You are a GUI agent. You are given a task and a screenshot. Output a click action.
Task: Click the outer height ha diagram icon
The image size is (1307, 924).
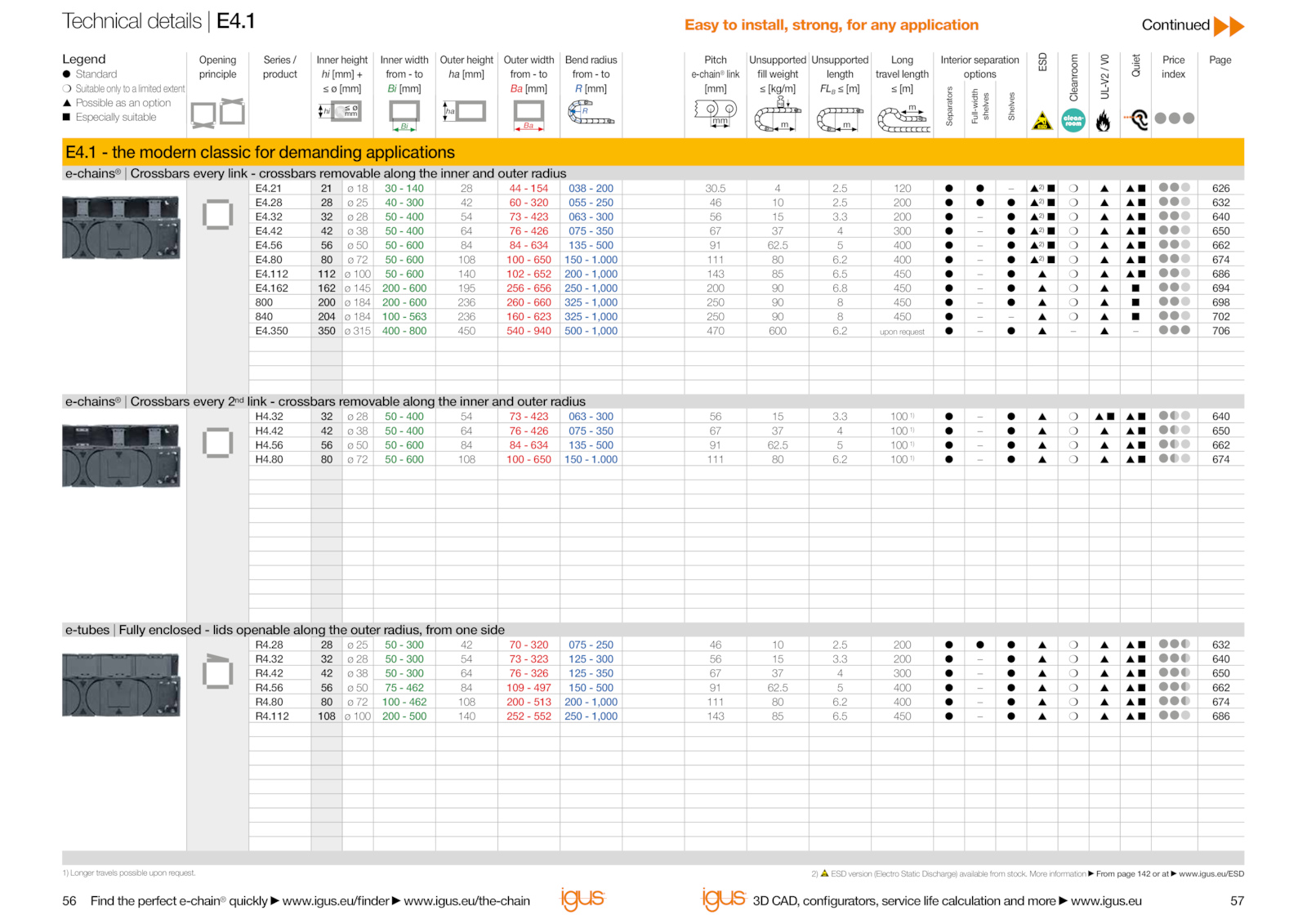pyautogui.click(x=465, y=111)
